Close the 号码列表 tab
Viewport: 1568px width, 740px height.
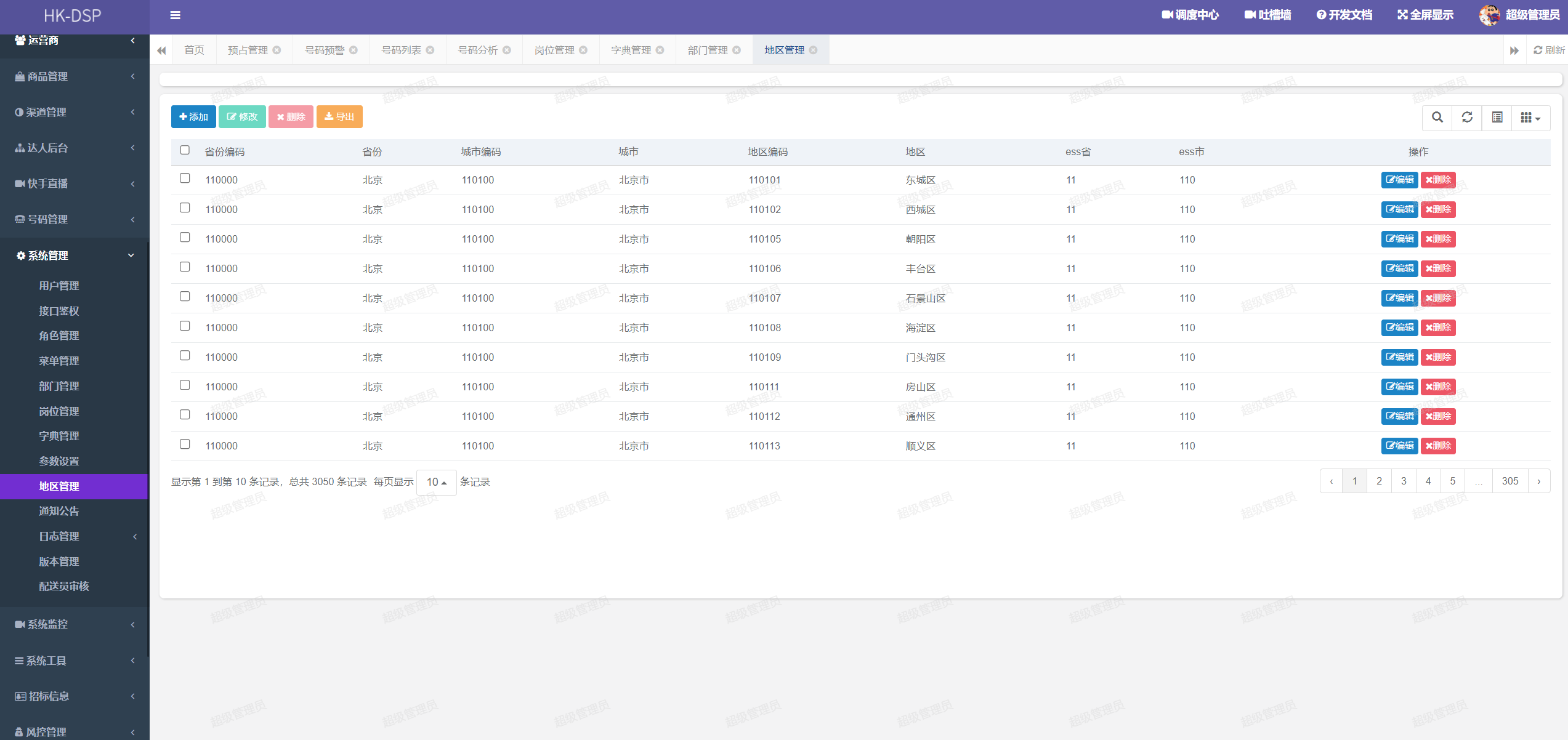tap(430, 50)
